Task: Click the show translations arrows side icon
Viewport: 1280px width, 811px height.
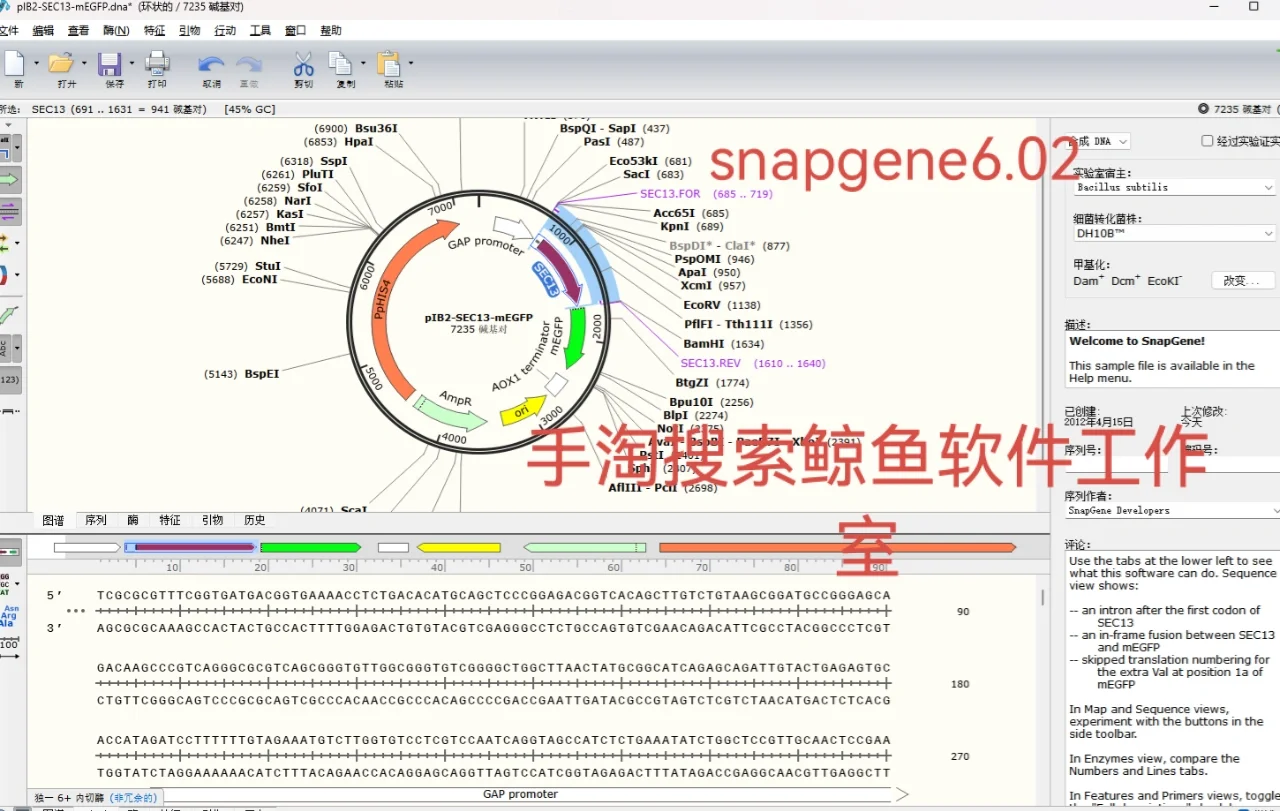Action: 5,244
